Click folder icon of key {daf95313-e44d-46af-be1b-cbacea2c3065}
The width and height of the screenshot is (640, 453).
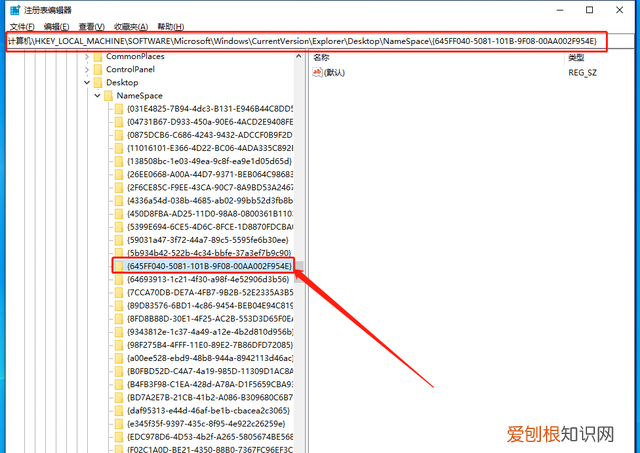(119, 410)
